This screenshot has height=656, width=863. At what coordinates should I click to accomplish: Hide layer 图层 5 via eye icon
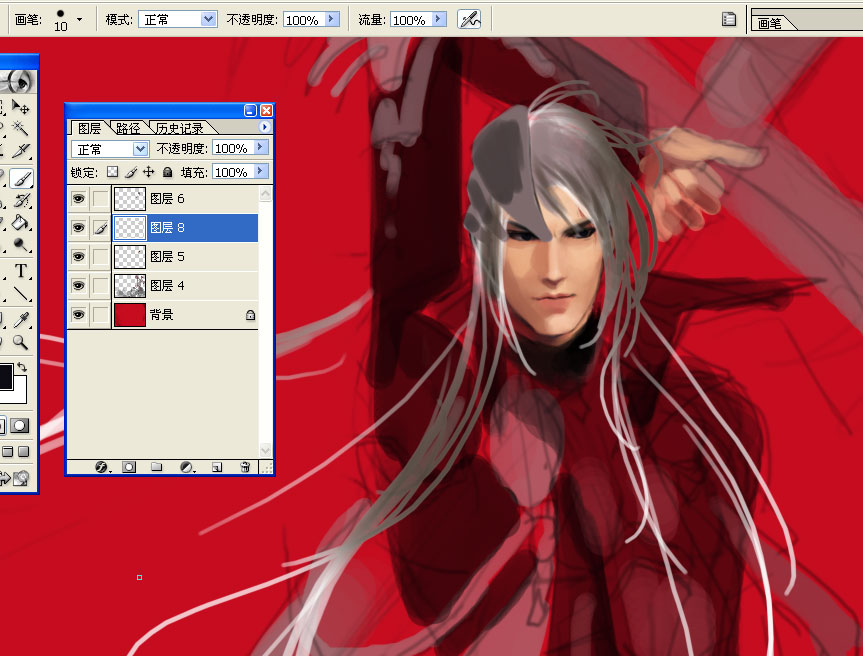[79, 256]
